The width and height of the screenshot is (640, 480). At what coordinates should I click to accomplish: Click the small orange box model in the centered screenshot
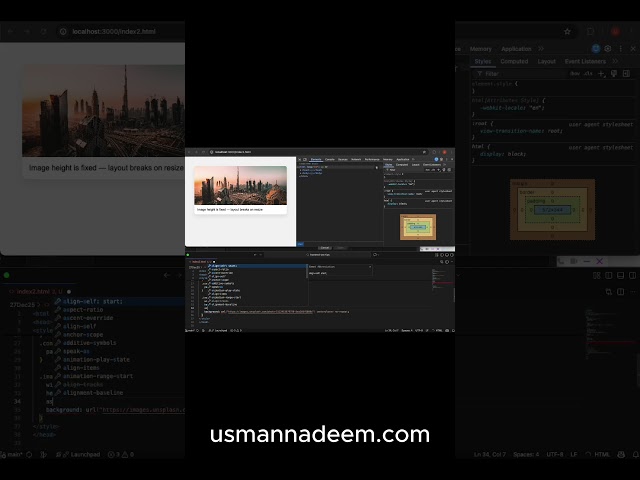click(x=418, y=227)
